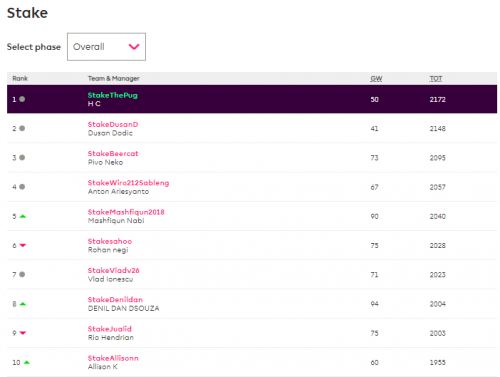Click manager name Mashfiqun Nabi
The width and height of the screenshot is (500, 377).
click(116, 221)
